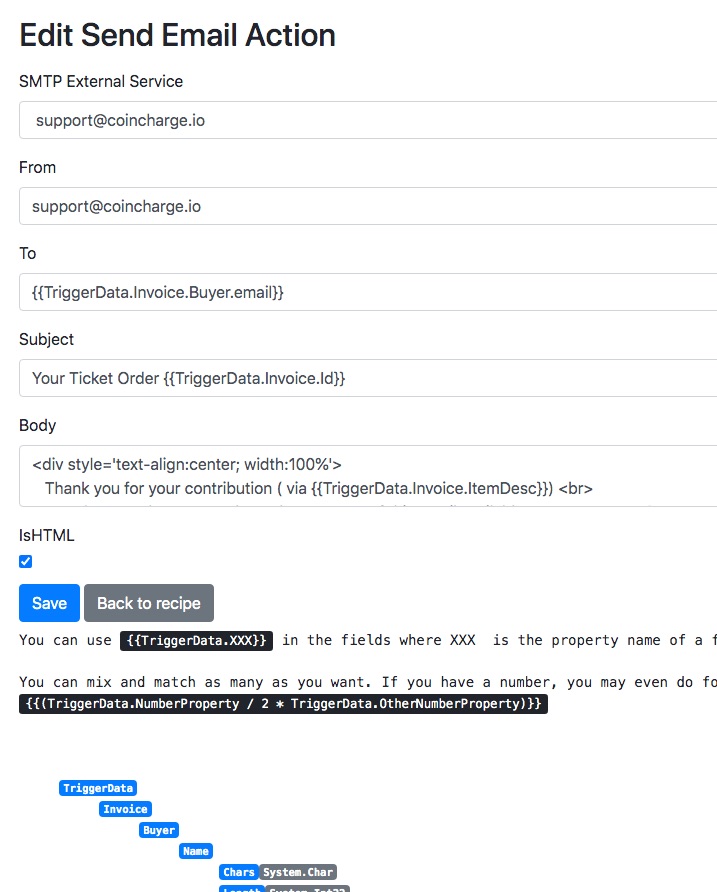Image resolution: width=717 pixels, height=892 pixels.
Task: Toggle the IsHTML checkbox
Action: click(26, 561)
